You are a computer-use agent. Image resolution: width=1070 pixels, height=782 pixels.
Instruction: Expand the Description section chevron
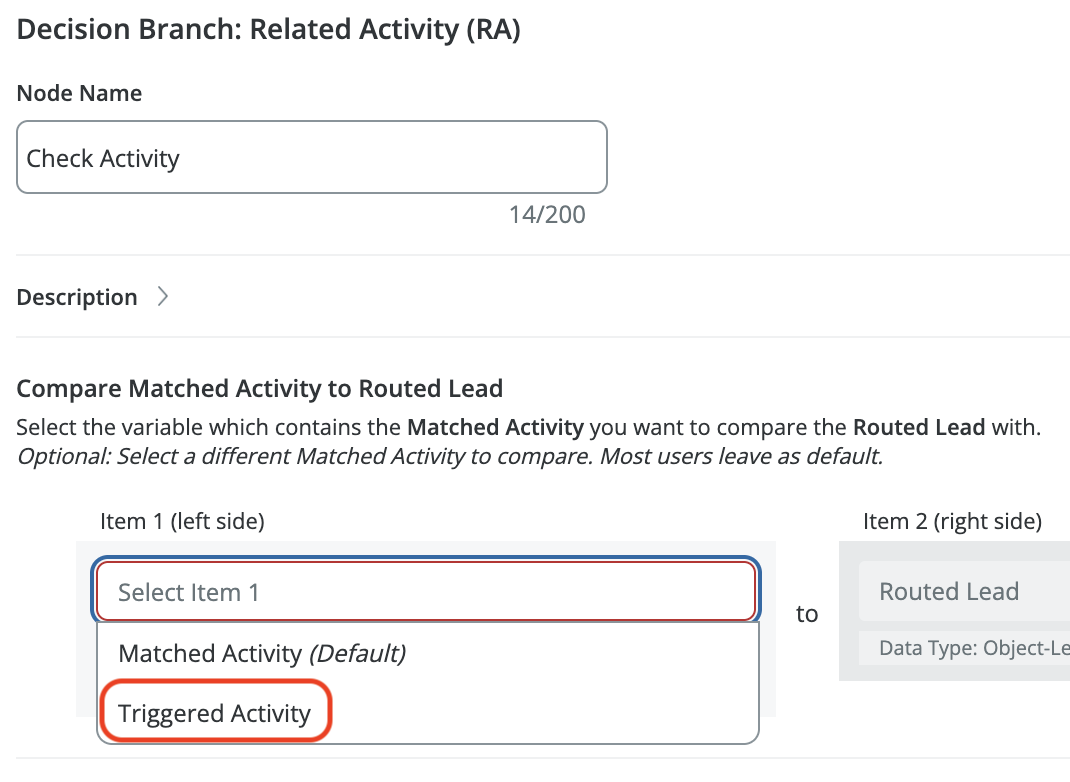tap(162, 297)
